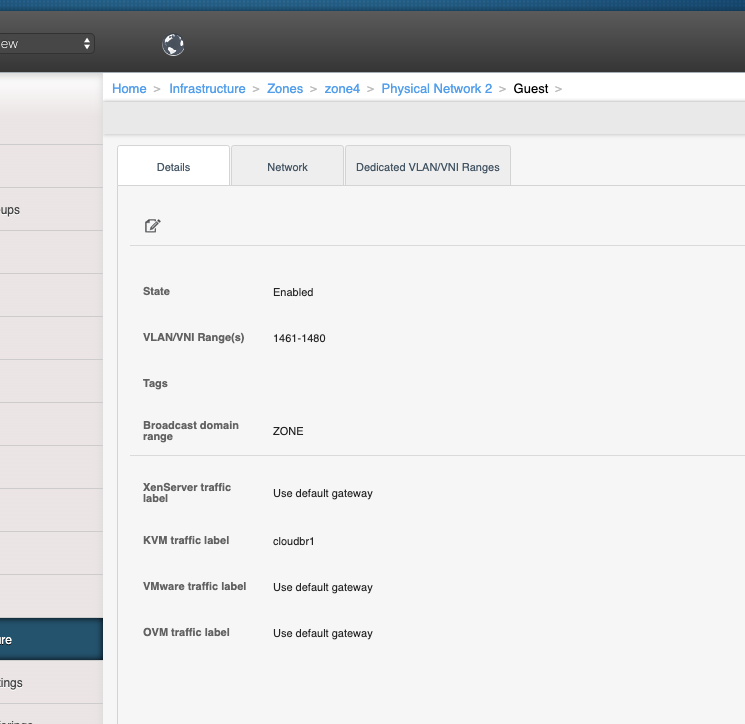The width and height of the screenshot is (745, 724).
Task: Click the XenServer traffic label value
Action: (x=323, y=493)
